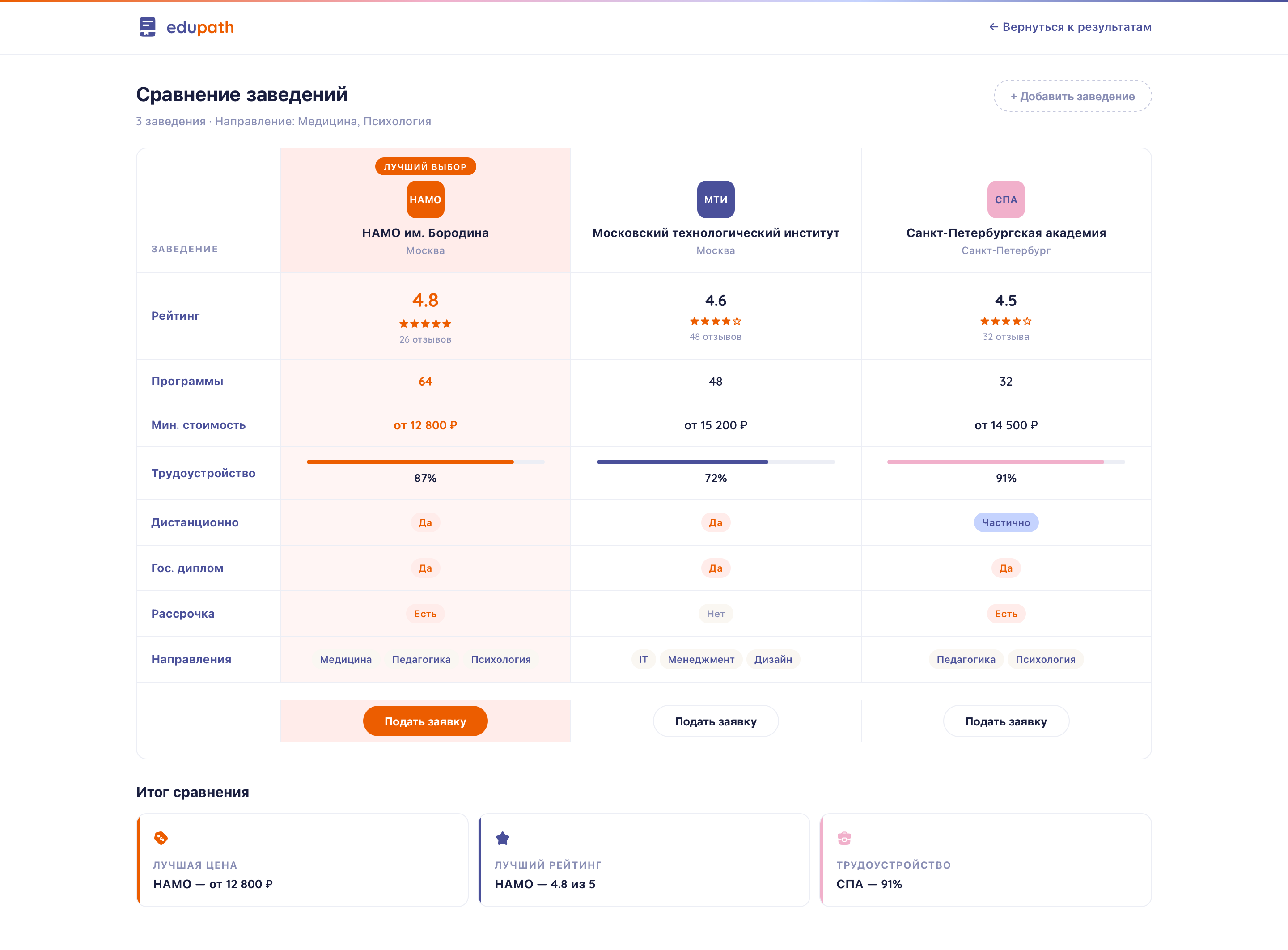Image resolution: width=1288 pixels, height=950 pixels.
Task: Click the Итог сравнения heading
Action: pyautogui.click(x=193, y=793)
